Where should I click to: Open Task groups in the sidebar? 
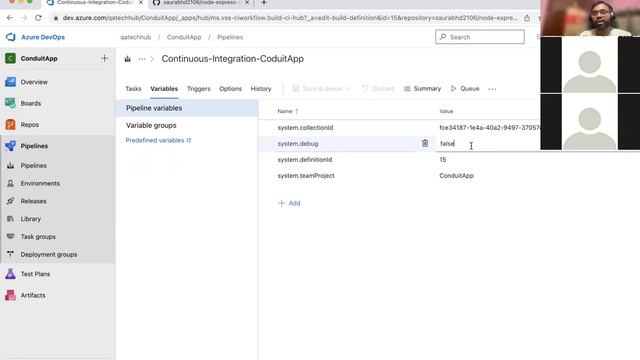[x=38, y=237]
